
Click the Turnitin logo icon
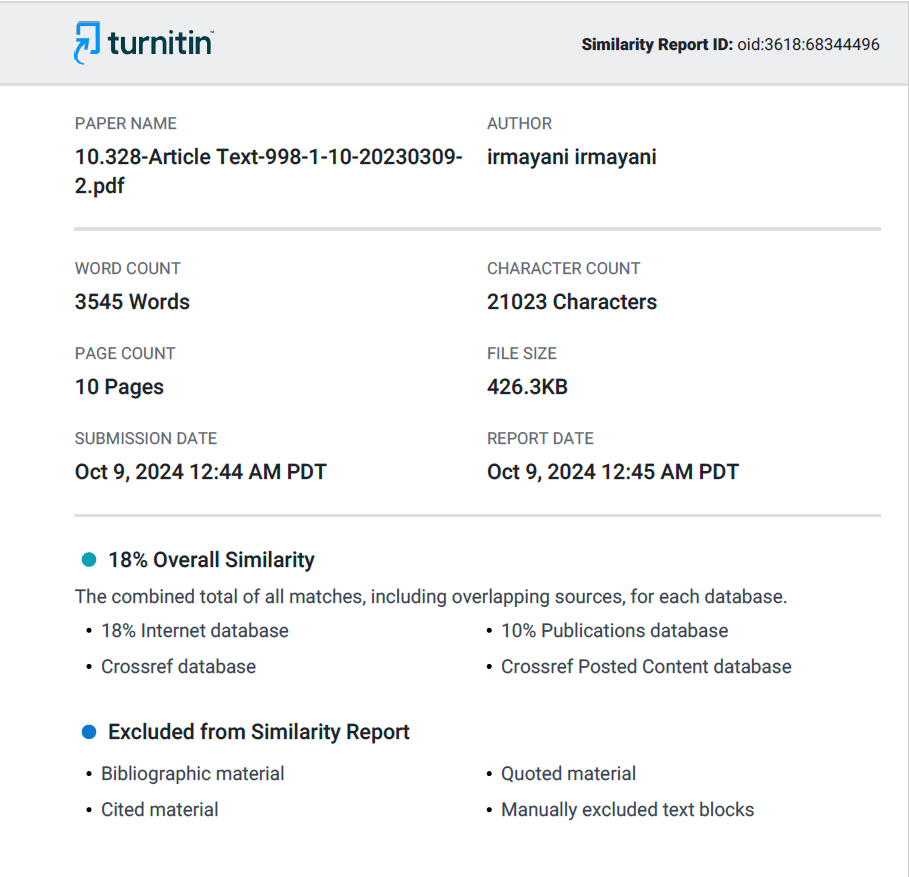pyautogui.click(x=87, y=43)
